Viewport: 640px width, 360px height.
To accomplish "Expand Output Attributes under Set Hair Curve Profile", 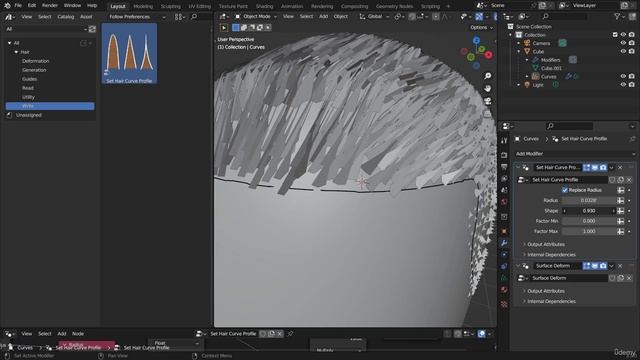I will point(546,244).
